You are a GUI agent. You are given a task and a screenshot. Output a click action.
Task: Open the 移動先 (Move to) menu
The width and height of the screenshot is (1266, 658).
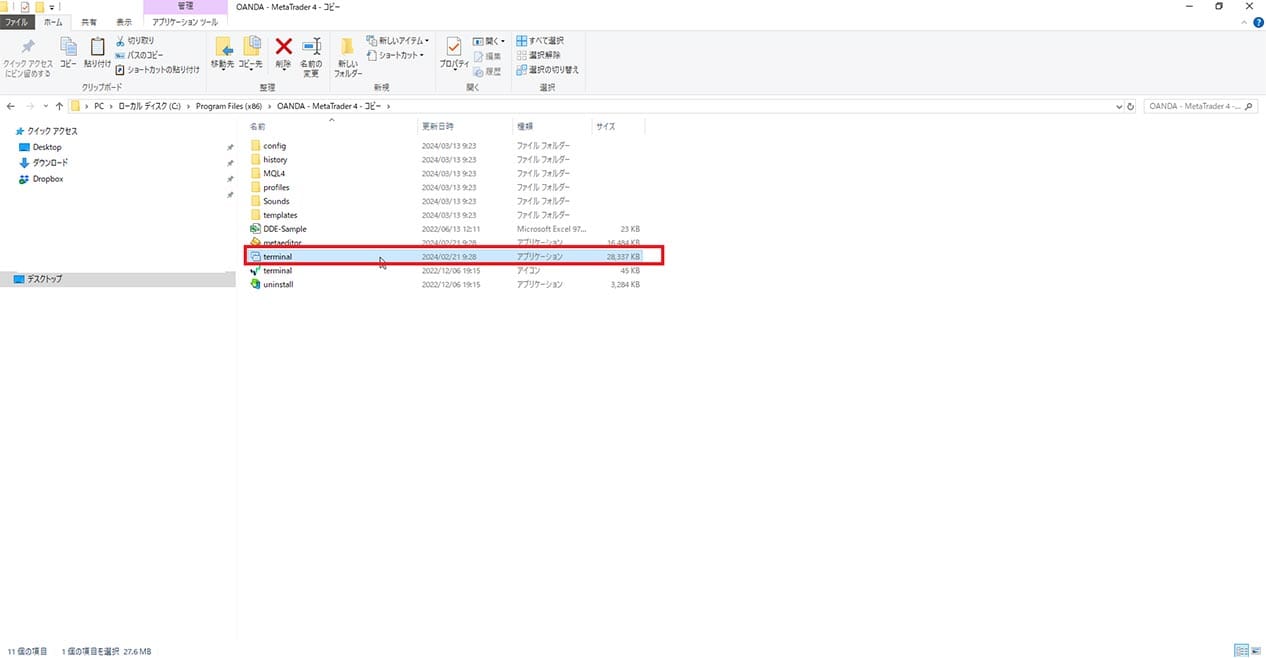click(x=222, y=54)
